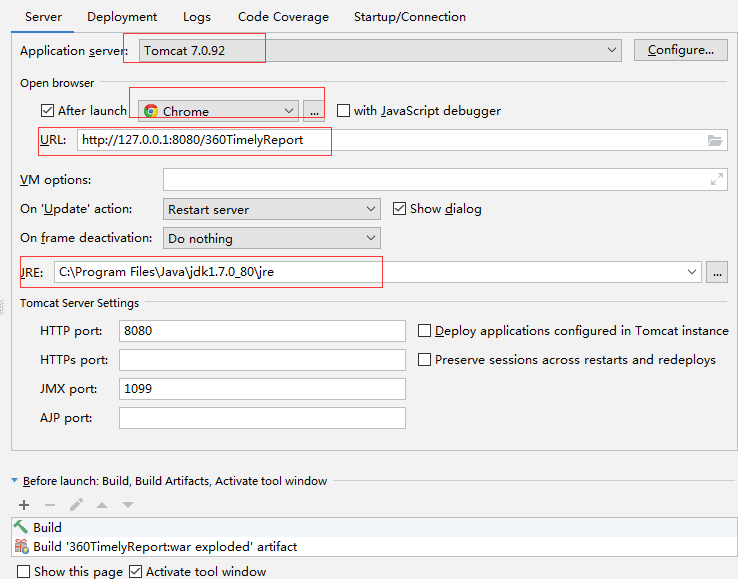Expand the VM options field icon
Viewport: 738px width, 579px height.
click(716, 179)
